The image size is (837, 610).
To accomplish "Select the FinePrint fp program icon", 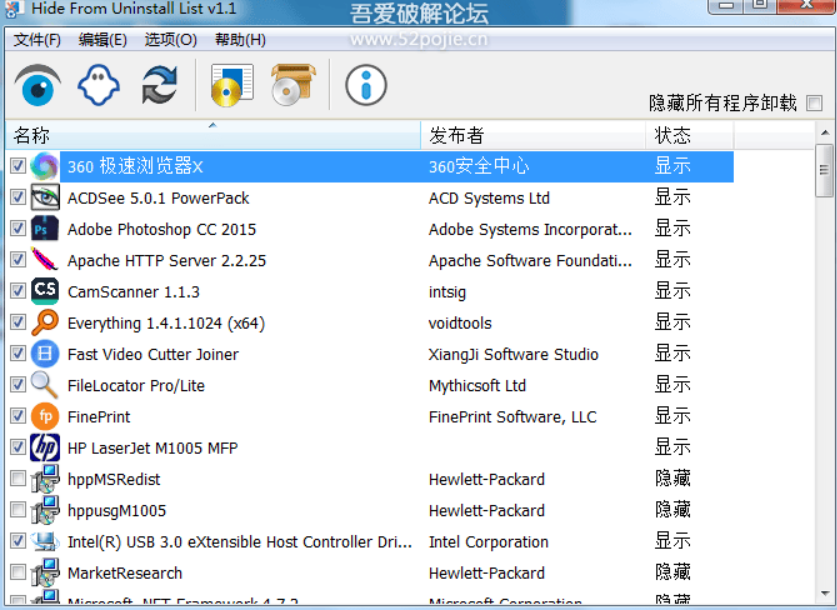I will point(44,416).
